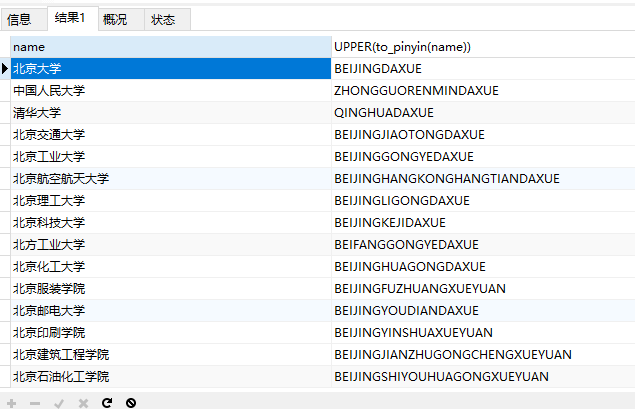Click the add record plus icon
This screenshot has height=409, width=635.
tap(11, 403)
